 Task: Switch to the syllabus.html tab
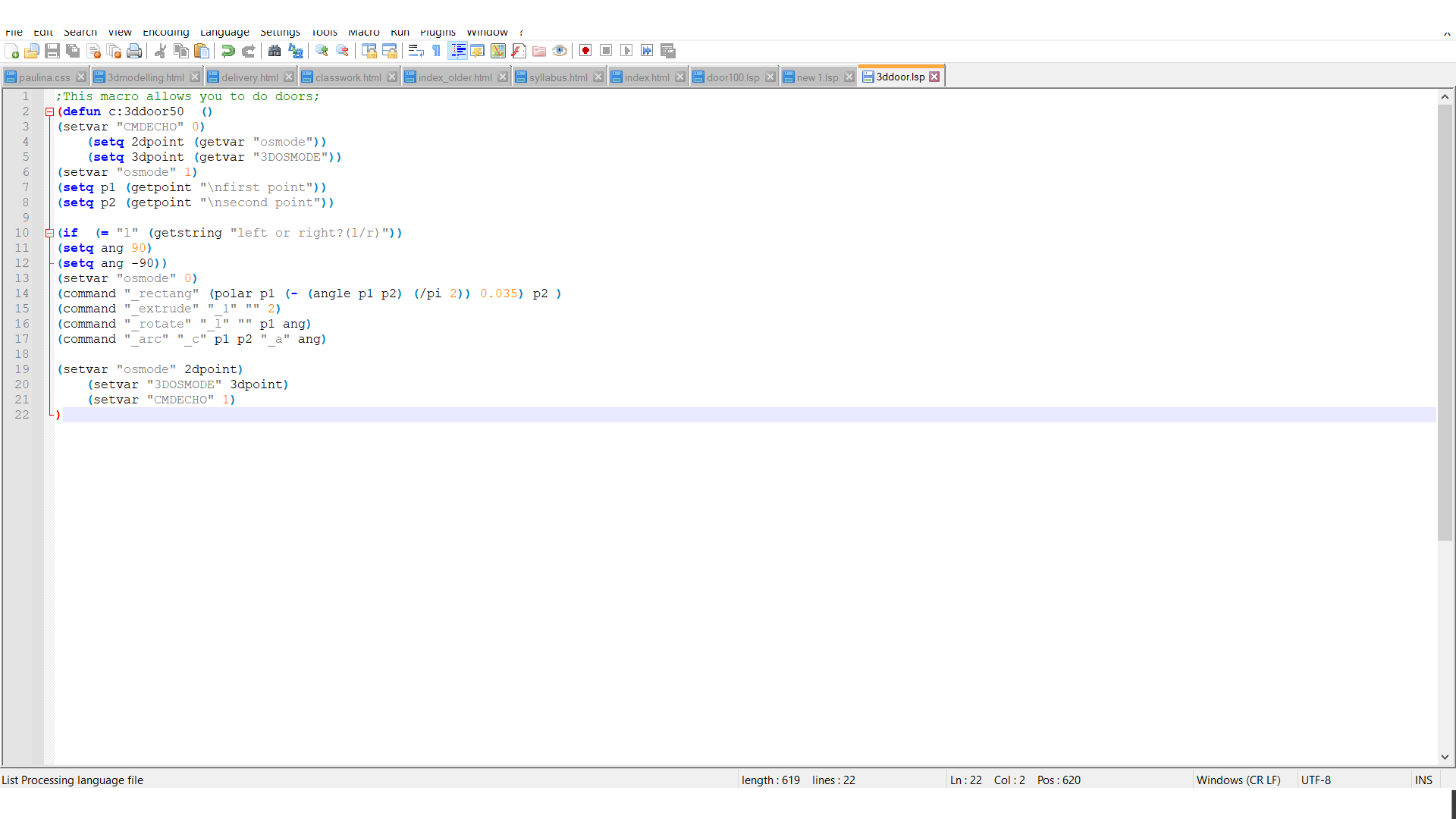click(558, 77)
